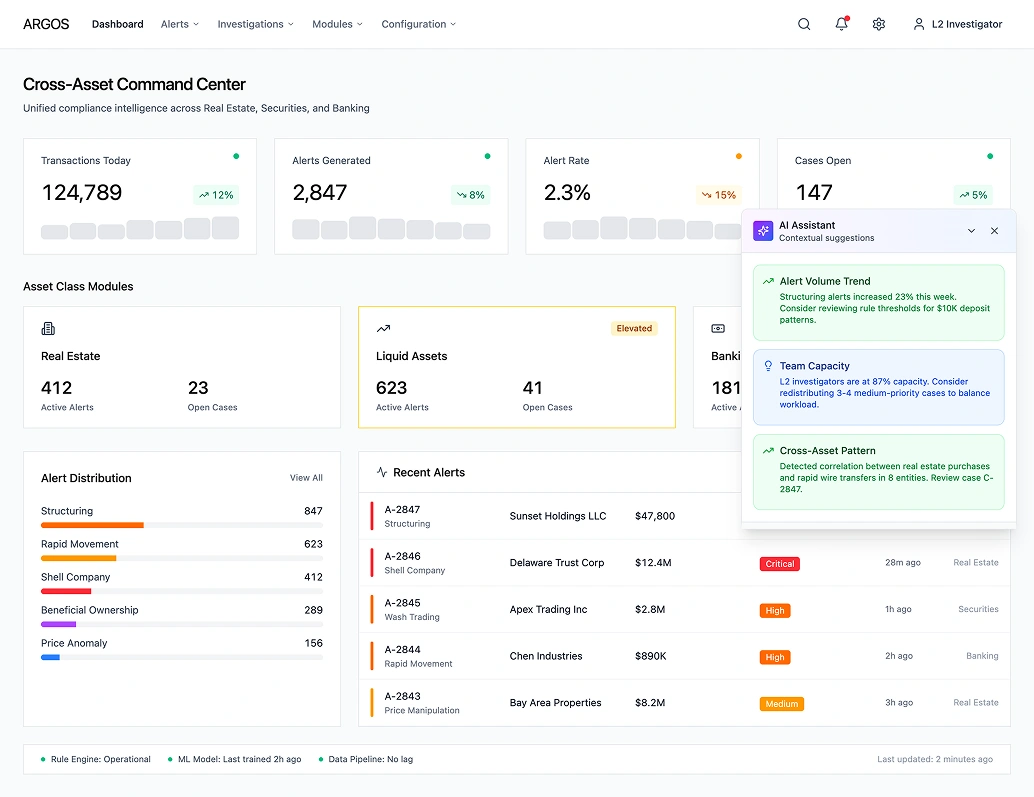Click the L2 Investigator profile icon

click(x=919, y=23)
